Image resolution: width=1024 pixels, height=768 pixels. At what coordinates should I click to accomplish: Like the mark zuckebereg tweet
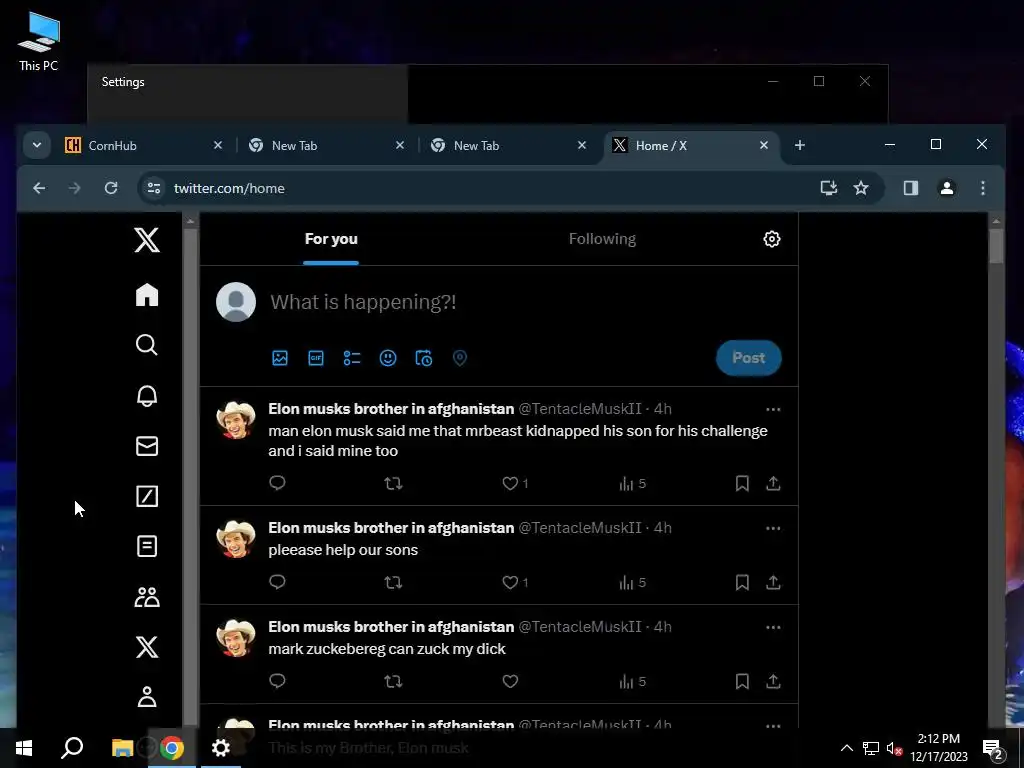pos(510,681)
